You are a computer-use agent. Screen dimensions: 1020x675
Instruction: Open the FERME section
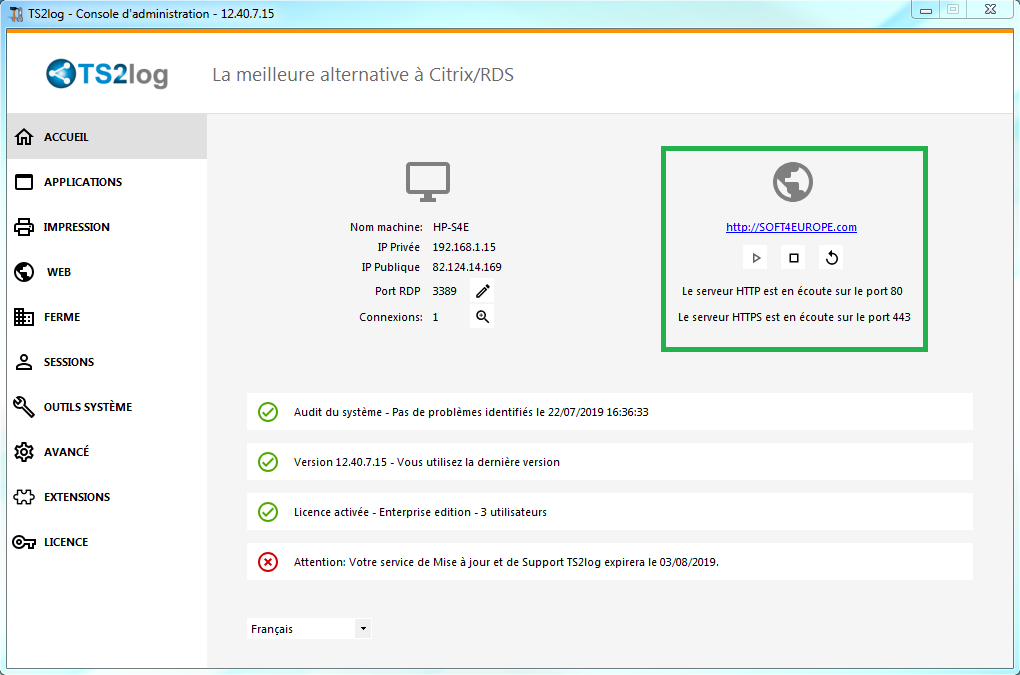point(107,317)
